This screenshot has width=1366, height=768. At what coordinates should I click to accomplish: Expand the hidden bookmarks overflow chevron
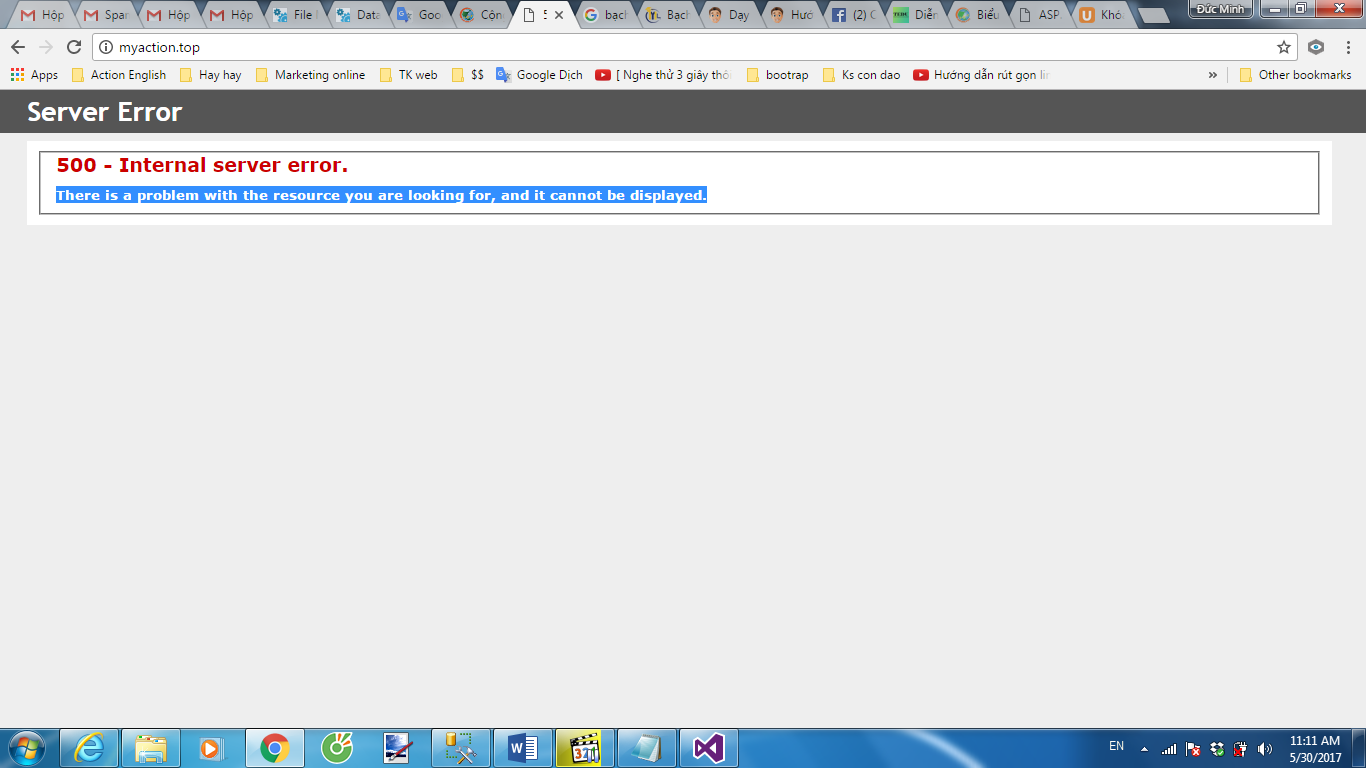click(1212, 75)
